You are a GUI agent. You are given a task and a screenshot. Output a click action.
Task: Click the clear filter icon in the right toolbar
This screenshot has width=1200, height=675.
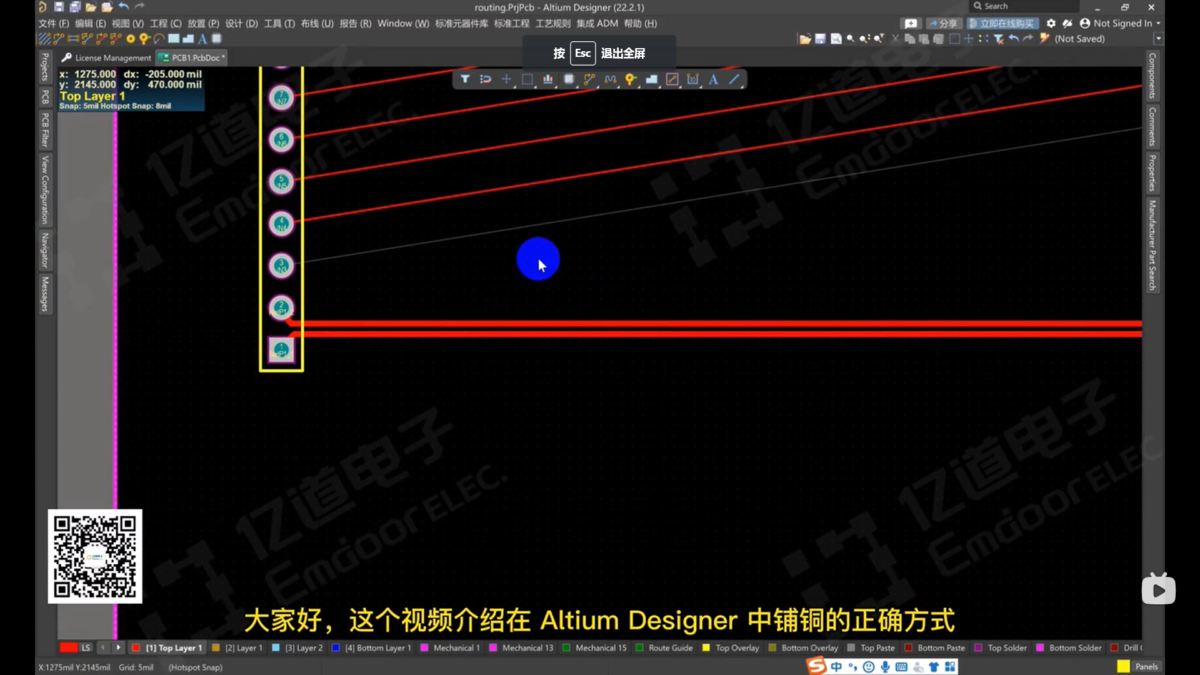(x=998, y=39)
